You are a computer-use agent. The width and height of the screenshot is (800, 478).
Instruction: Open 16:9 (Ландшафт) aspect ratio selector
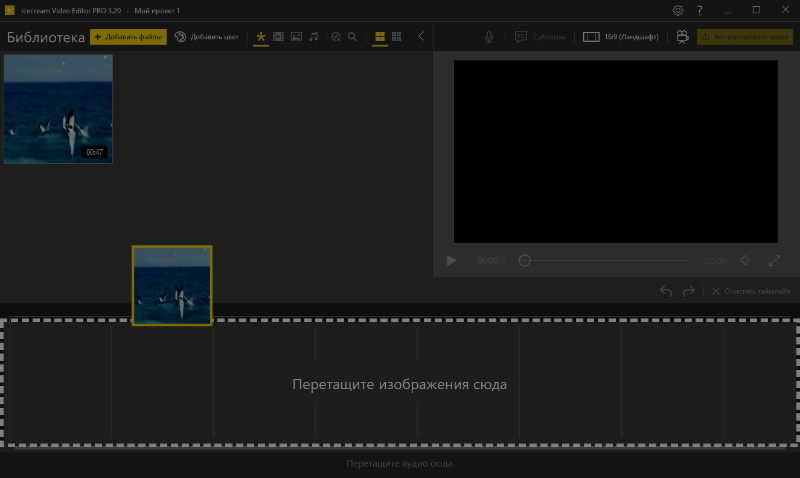620,37
